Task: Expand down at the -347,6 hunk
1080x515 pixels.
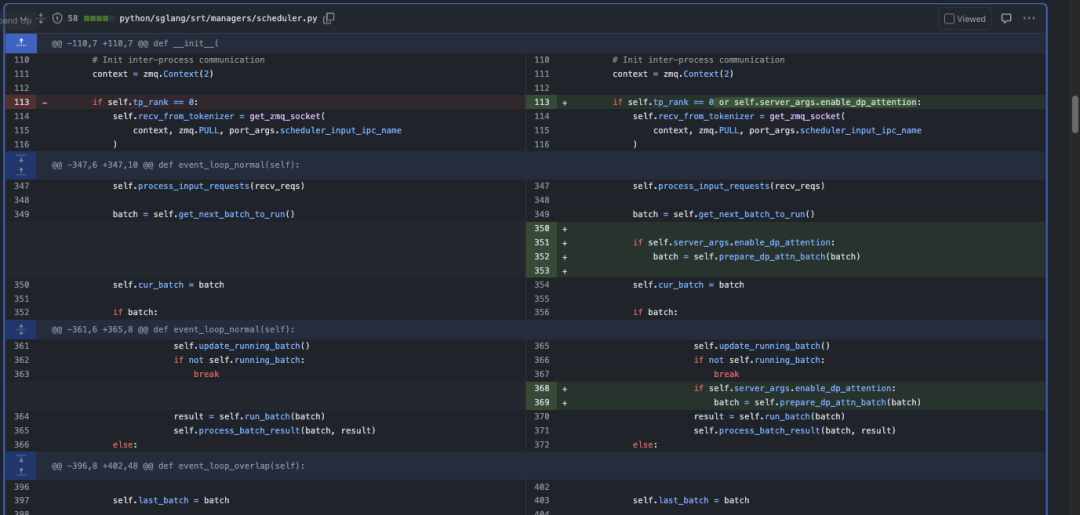Action: coord(20,158)
